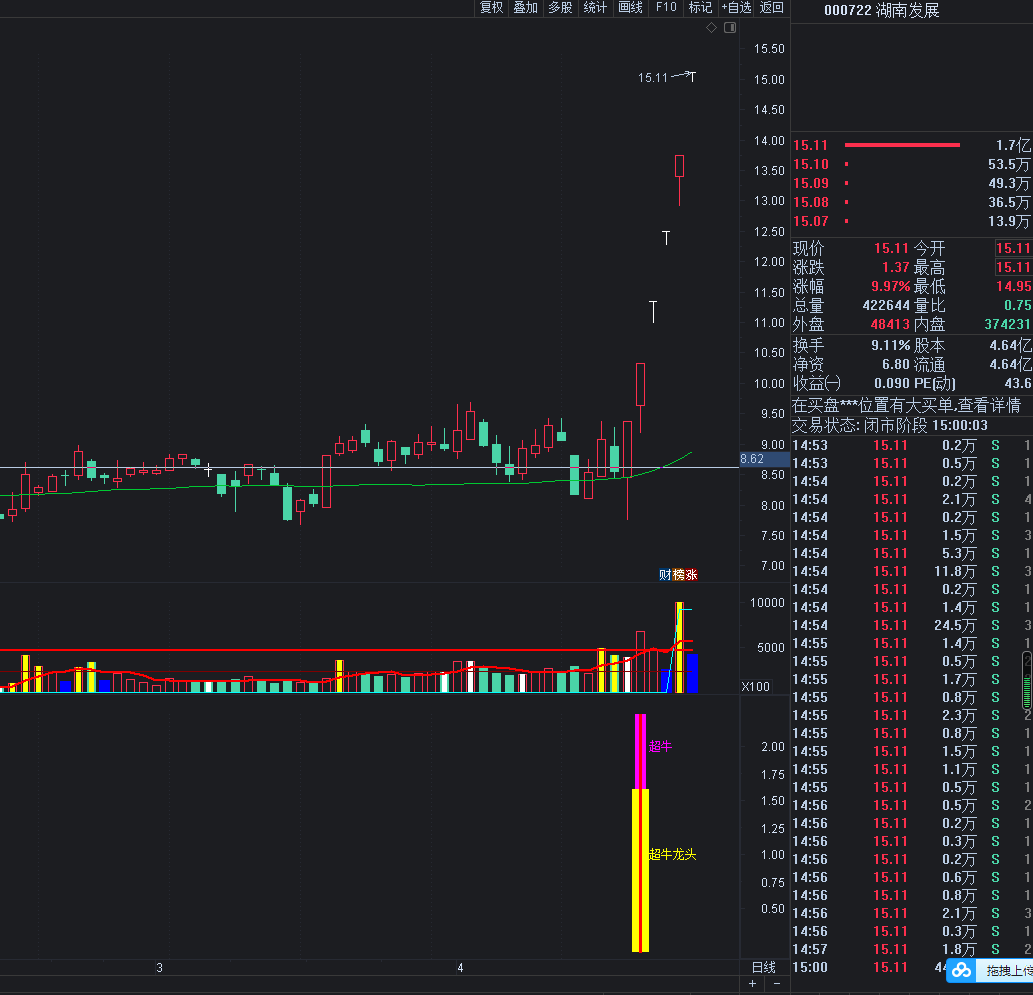Screen dimensions: 1033x995
Task: Click month marker 3 on time axis
Action: point(159,968)
